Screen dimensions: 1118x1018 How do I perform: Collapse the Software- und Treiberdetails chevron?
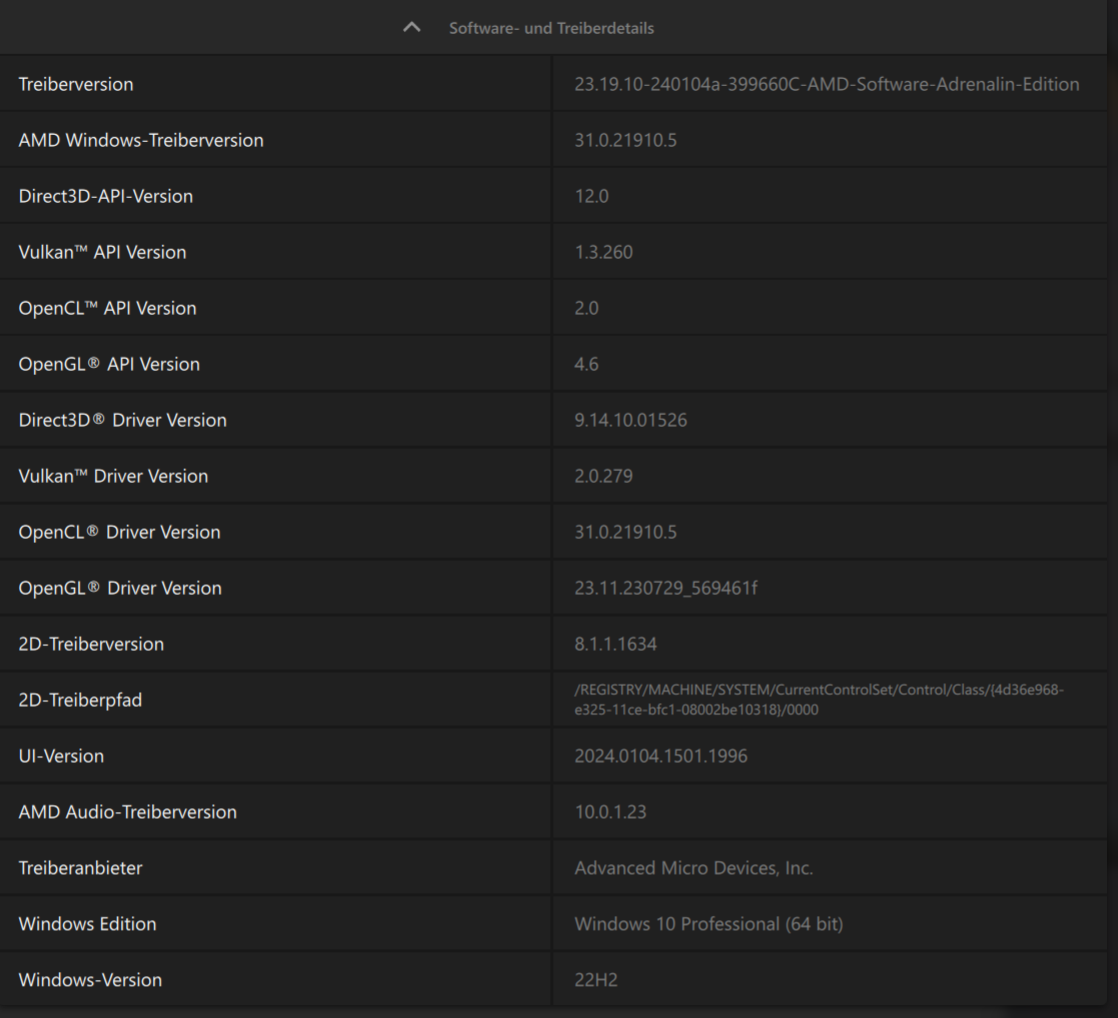(412, 28)
